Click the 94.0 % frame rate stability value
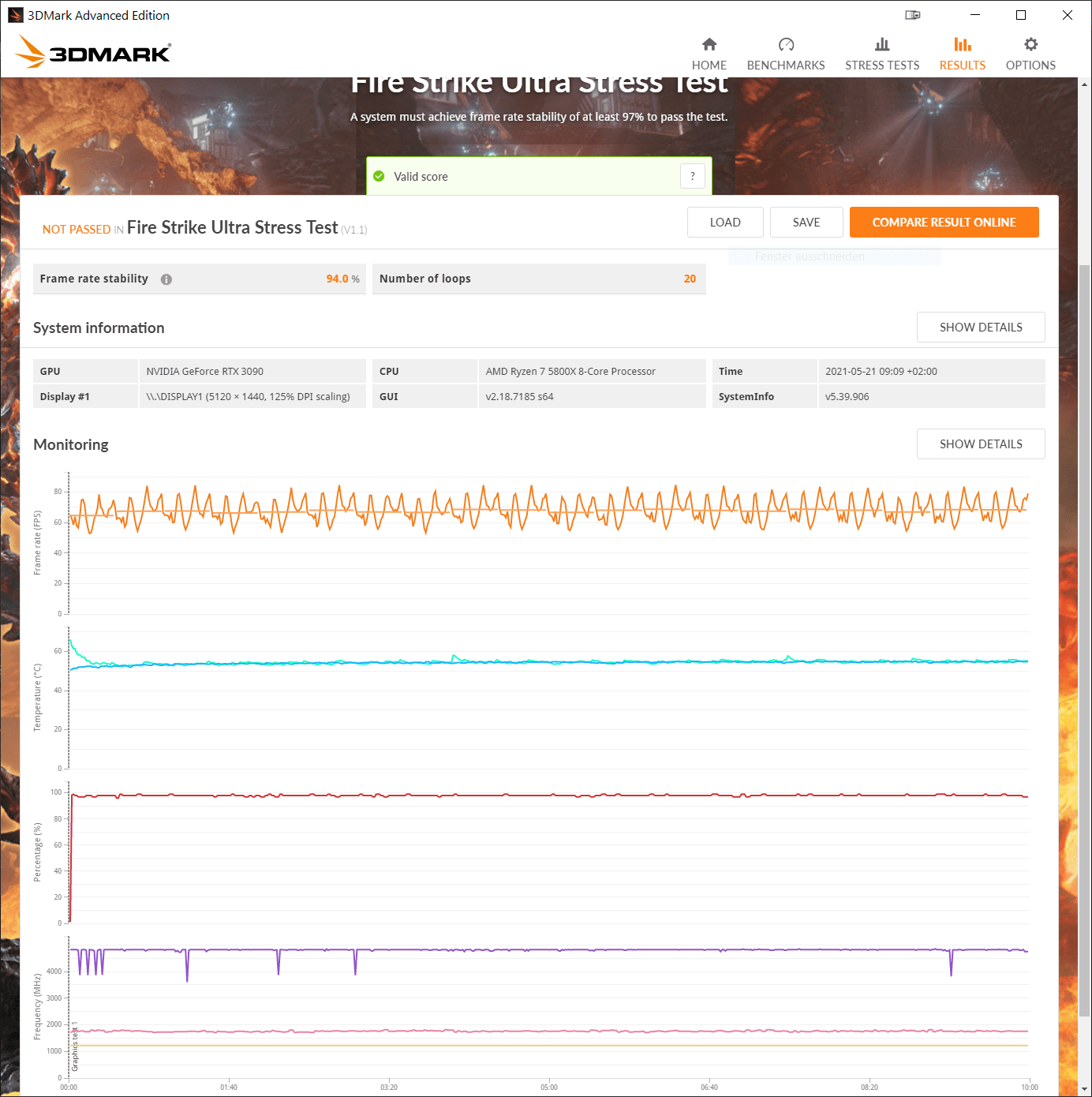This screenshot has height=1097, width=1092. tap(342, 279)
